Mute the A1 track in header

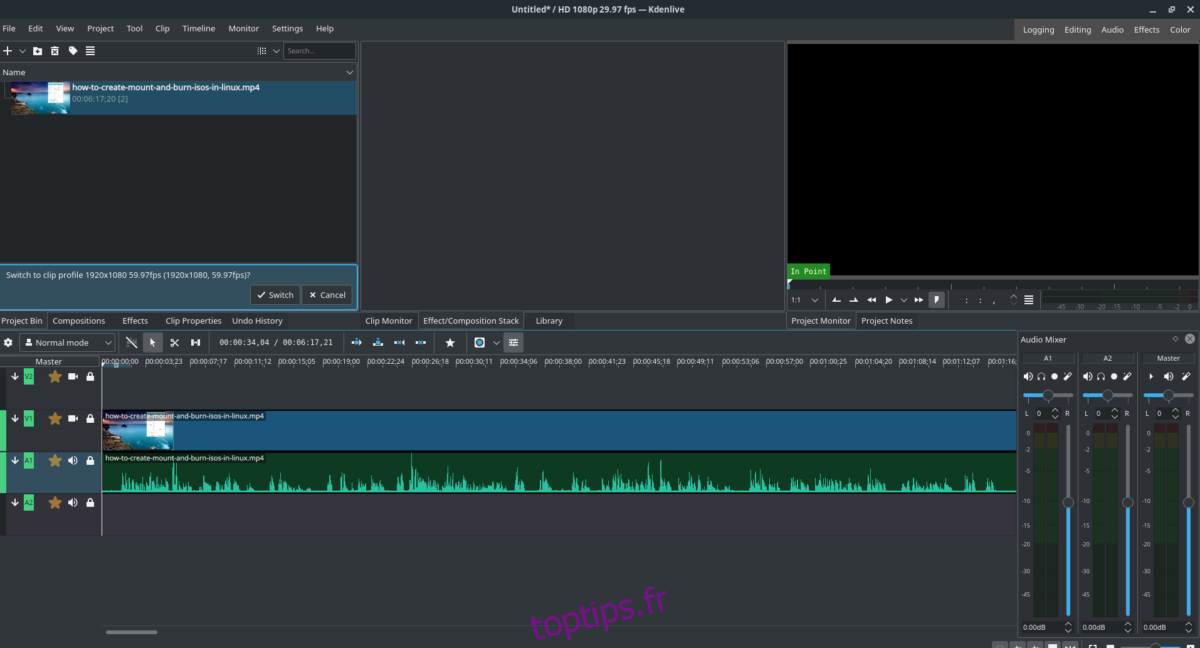coord(73,461)
